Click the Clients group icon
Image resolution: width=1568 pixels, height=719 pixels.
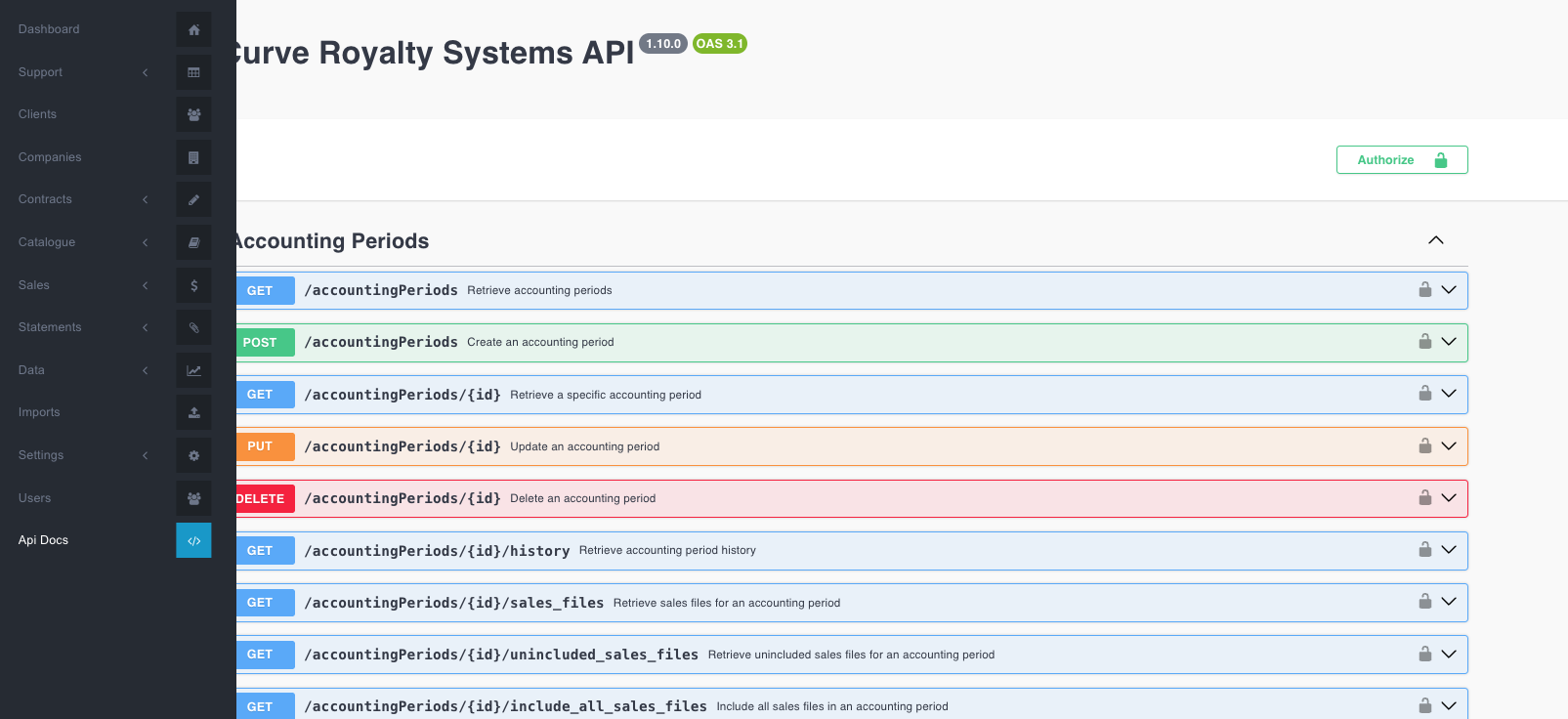(x=193, y=114)
